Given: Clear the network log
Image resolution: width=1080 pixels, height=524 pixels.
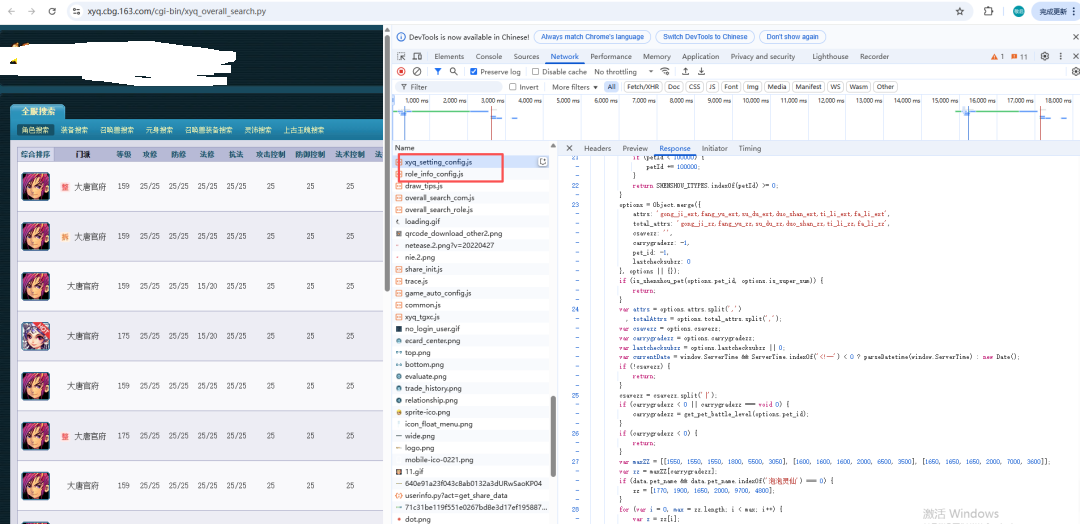Looking at the screenshot, I should click(417, 72).
